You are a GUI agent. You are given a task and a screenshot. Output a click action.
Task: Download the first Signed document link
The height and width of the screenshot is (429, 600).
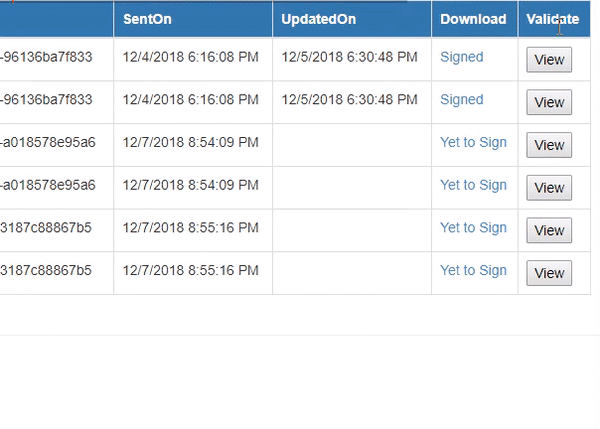click(461, 57)
